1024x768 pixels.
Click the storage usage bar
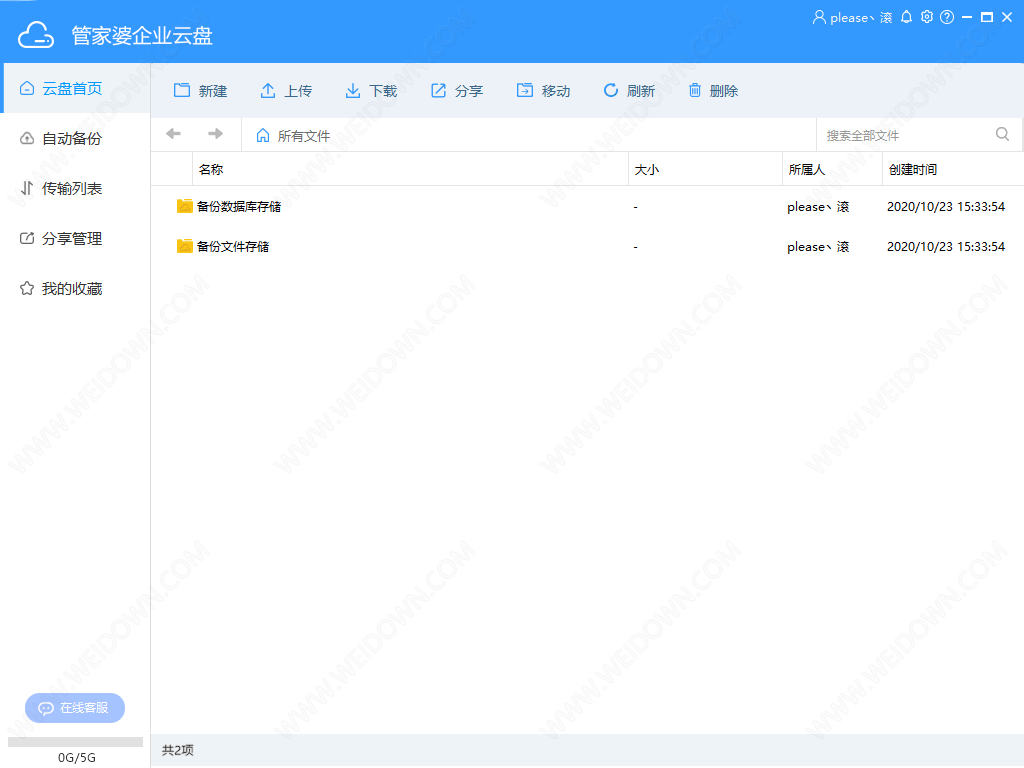pos(75,742)
